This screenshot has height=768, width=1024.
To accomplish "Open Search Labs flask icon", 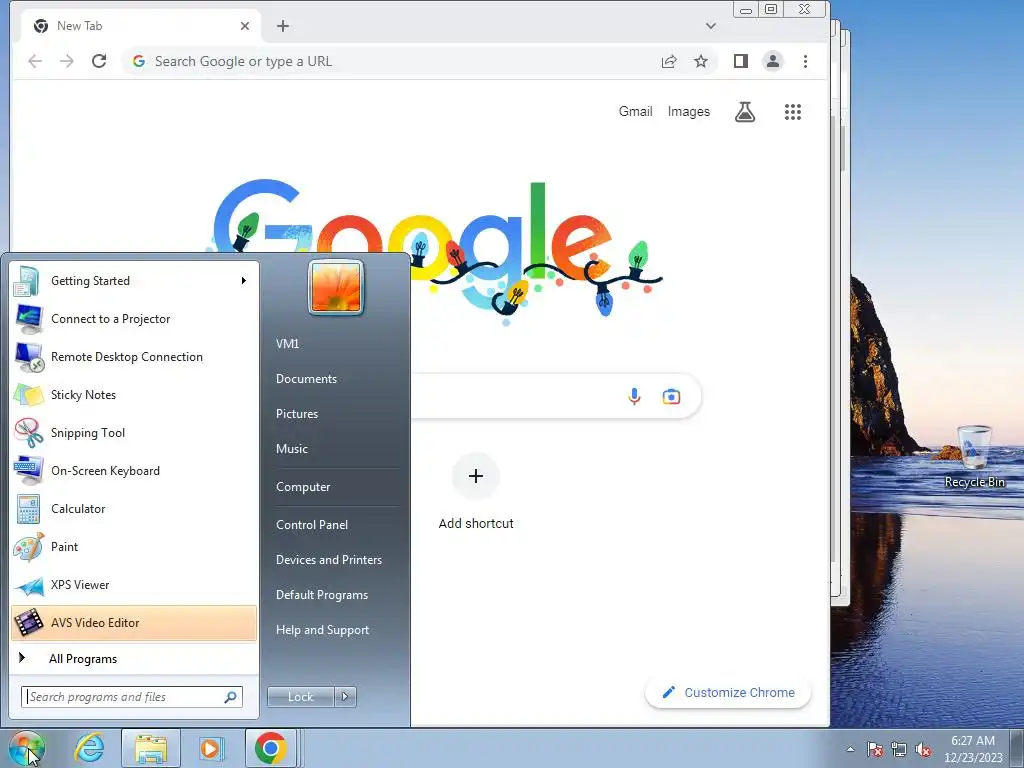I will tap(744, 112).
